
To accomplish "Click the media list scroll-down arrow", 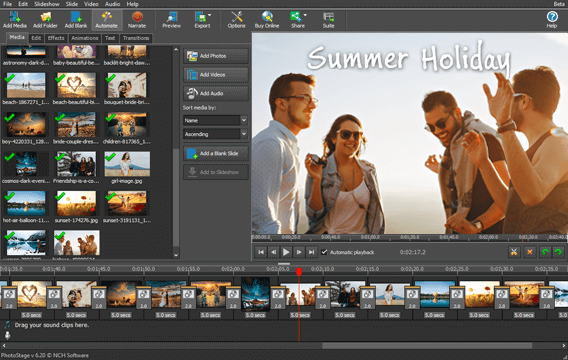I will 176,255.
